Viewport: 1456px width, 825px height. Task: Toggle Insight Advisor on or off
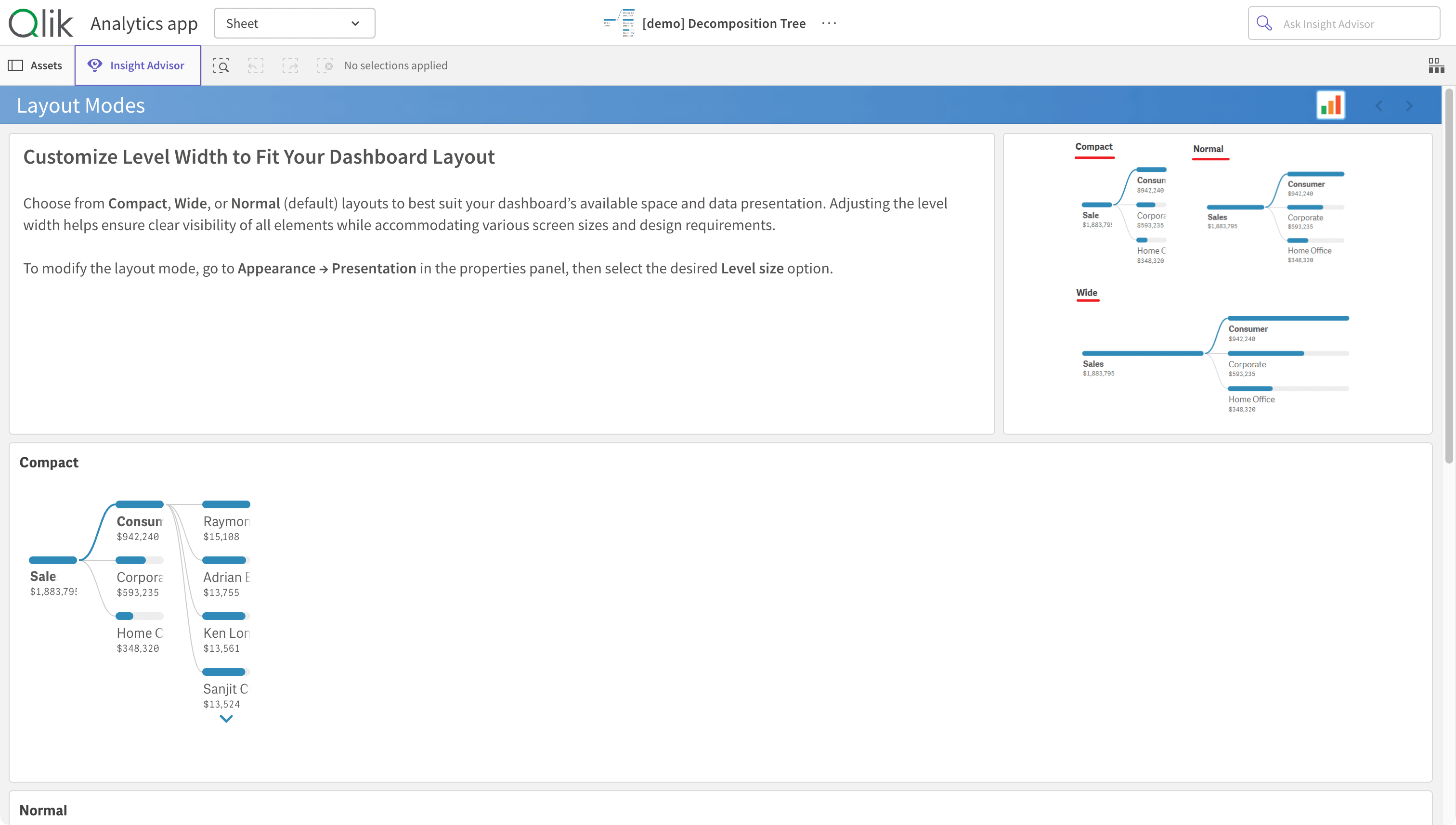(x=137, y=66)
